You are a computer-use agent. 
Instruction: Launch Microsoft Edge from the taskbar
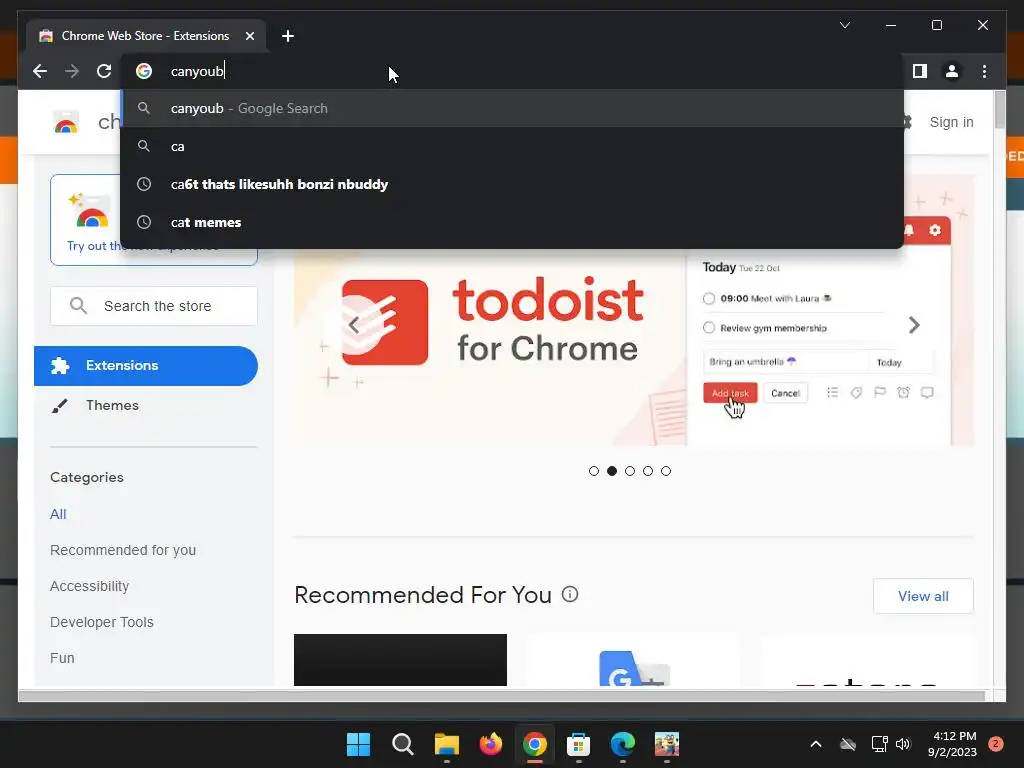(622, 744)
